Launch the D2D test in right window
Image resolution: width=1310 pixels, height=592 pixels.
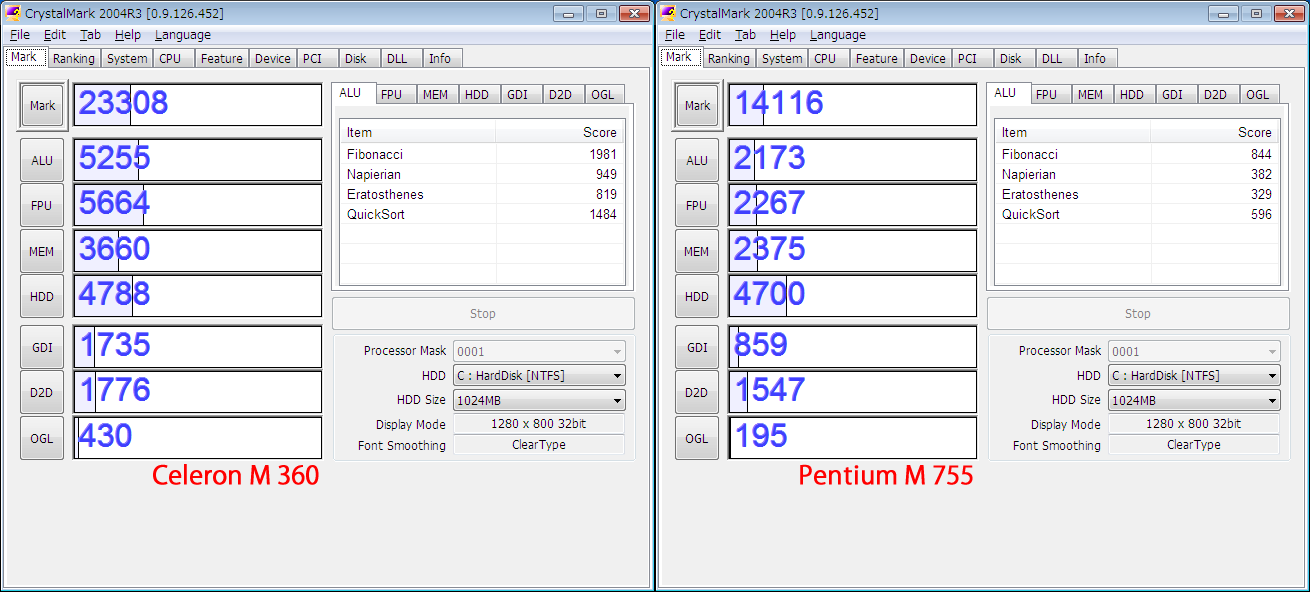coord(697,392)
